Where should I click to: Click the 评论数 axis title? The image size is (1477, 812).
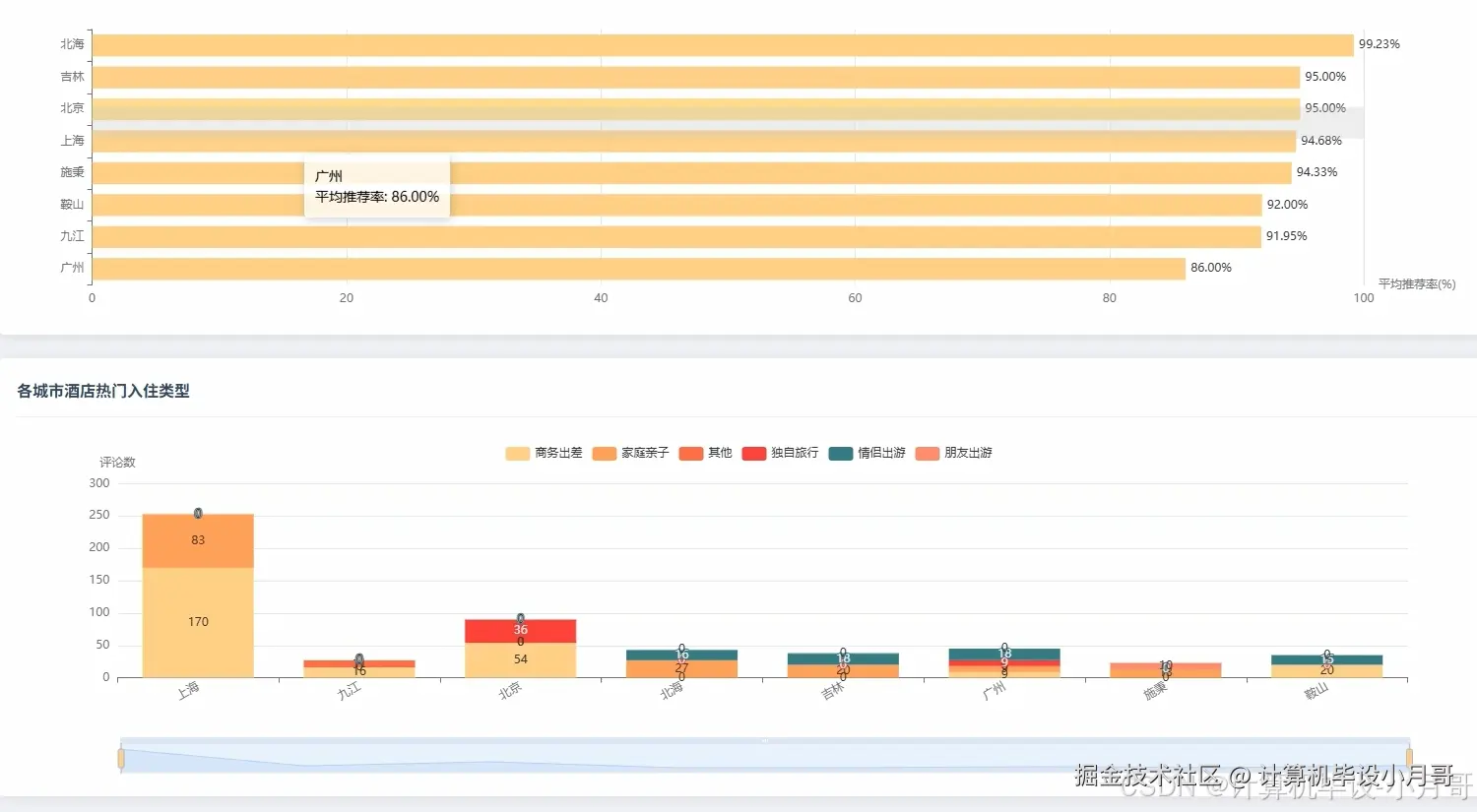pos(117,463)
